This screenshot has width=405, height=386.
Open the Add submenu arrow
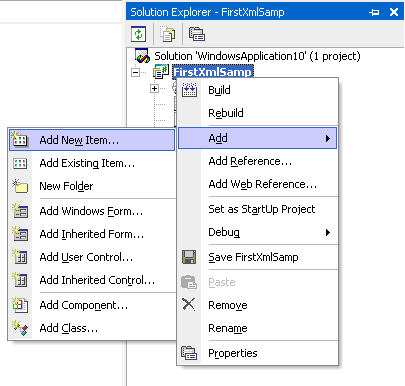pyautogui.click(x=328, y=138)
